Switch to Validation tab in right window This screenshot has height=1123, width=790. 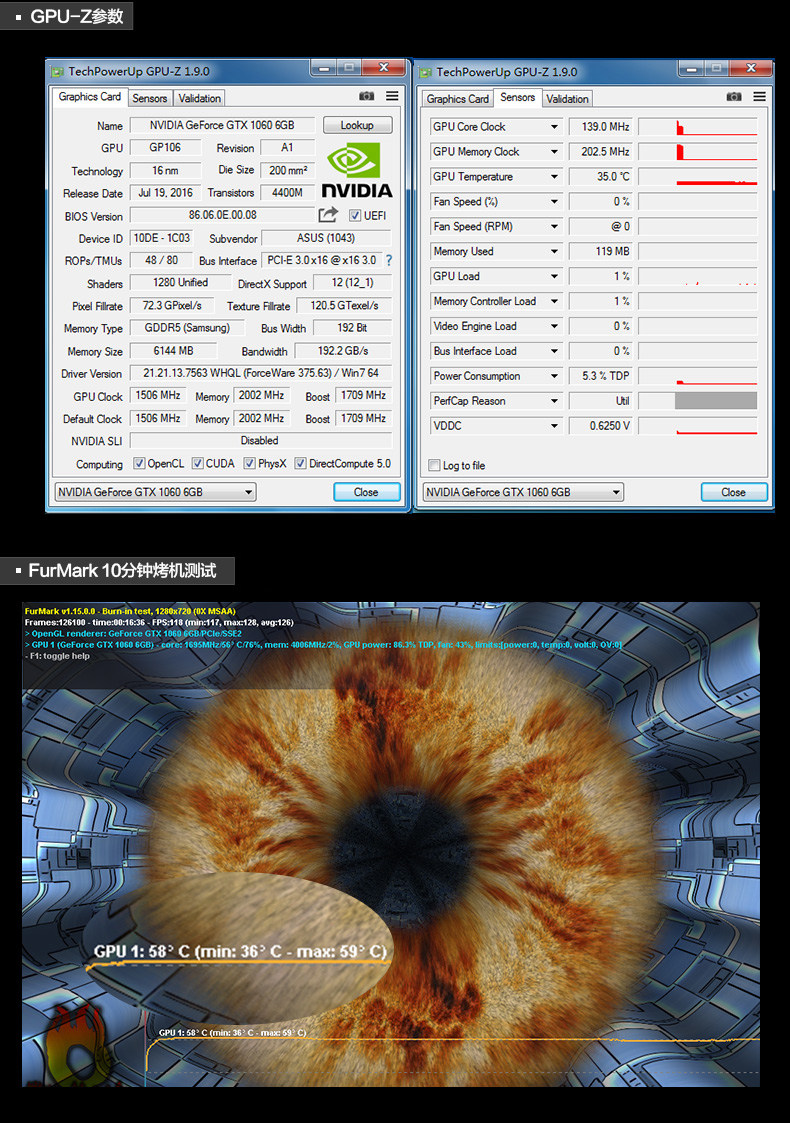(567, 99)
